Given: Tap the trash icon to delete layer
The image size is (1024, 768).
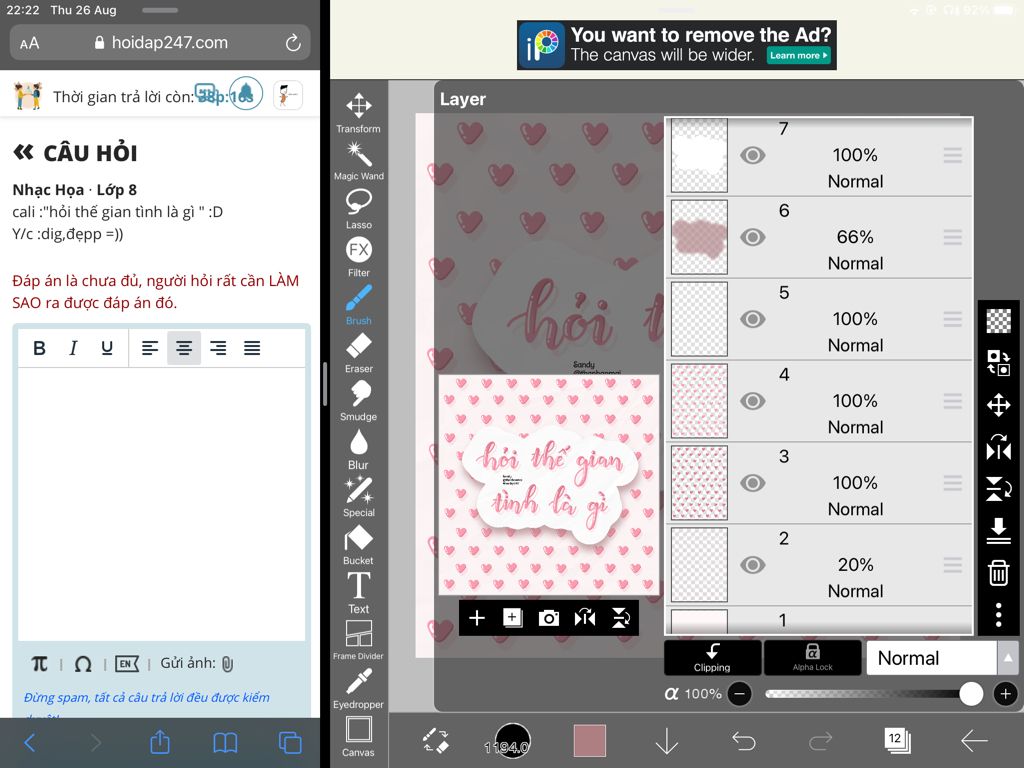Looking at the screenshot, I should tap(999, 573).
